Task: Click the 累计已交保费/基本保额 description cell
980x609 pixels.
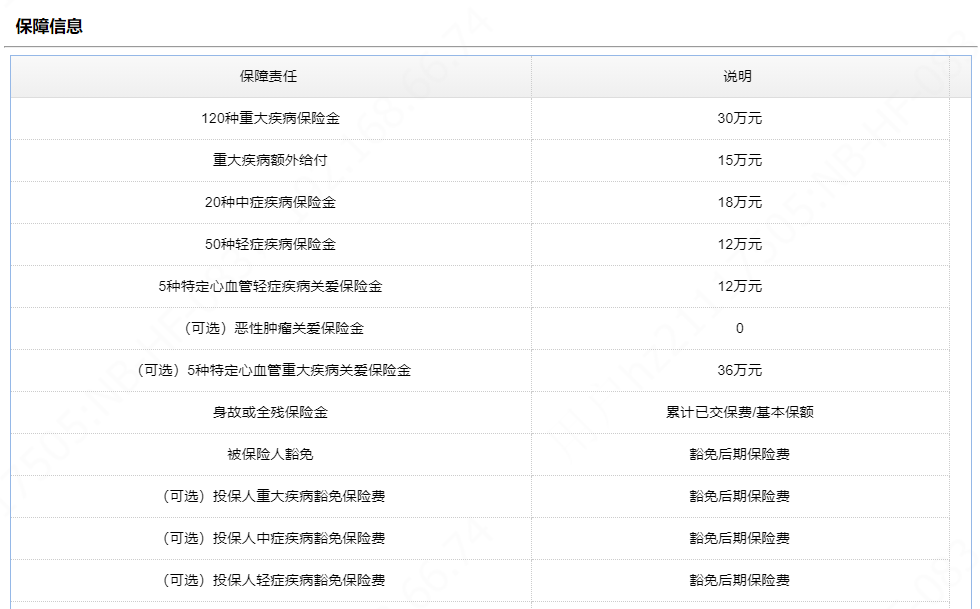Action: [x=739, y=411]
